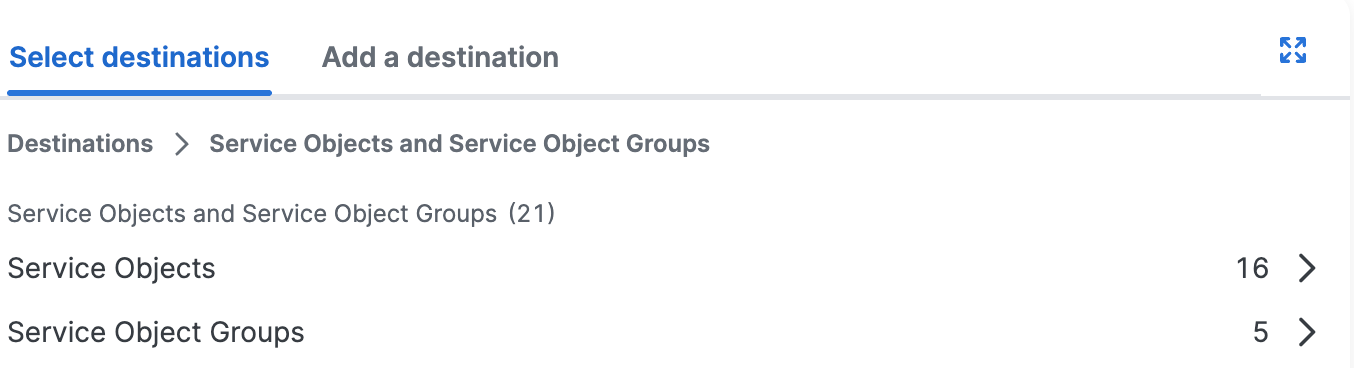Go back to Destinations breadcrumb
1354x368 pixels.
pos(80,144)
